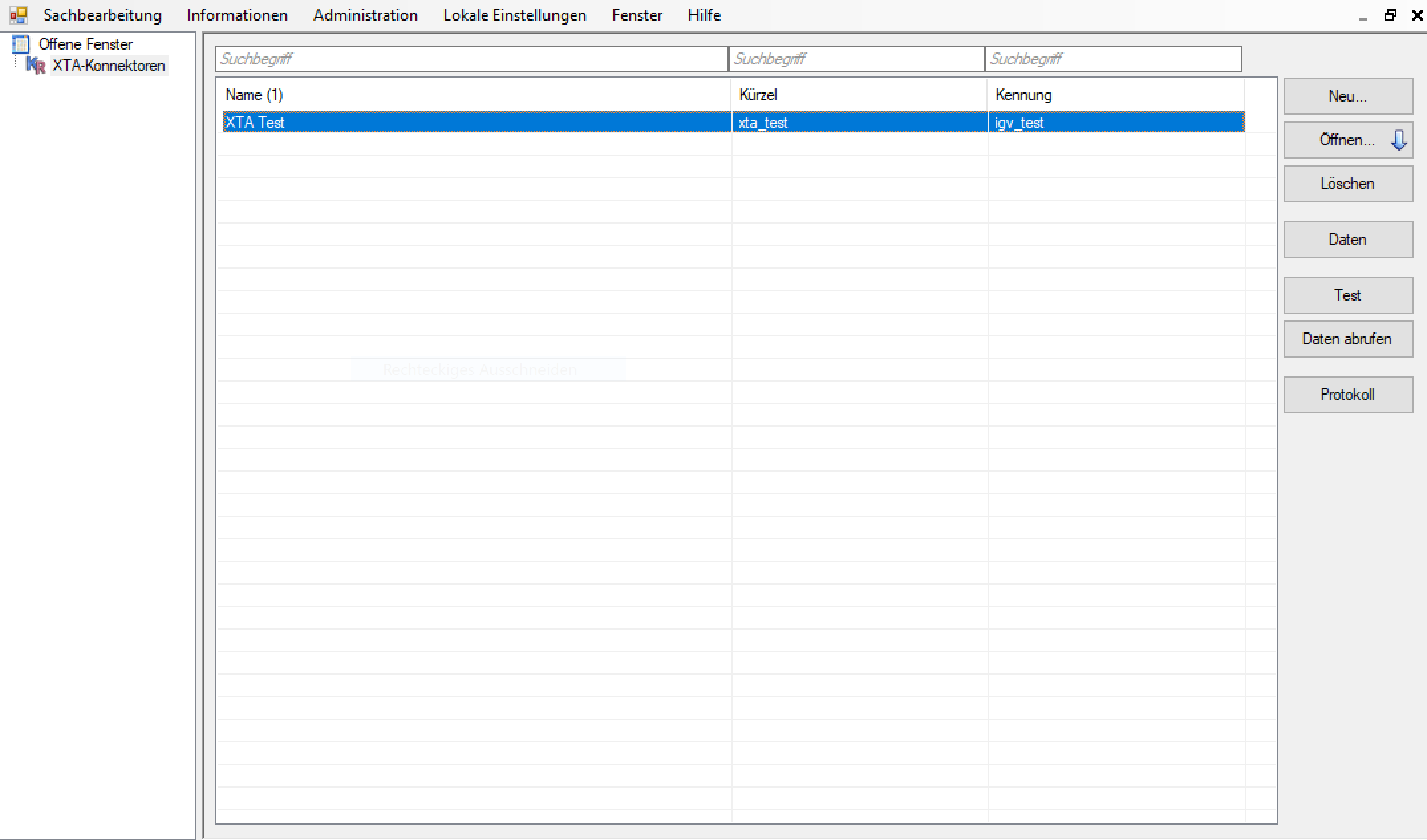
Task: Open the Administration menu
Action: pos(365,15)
